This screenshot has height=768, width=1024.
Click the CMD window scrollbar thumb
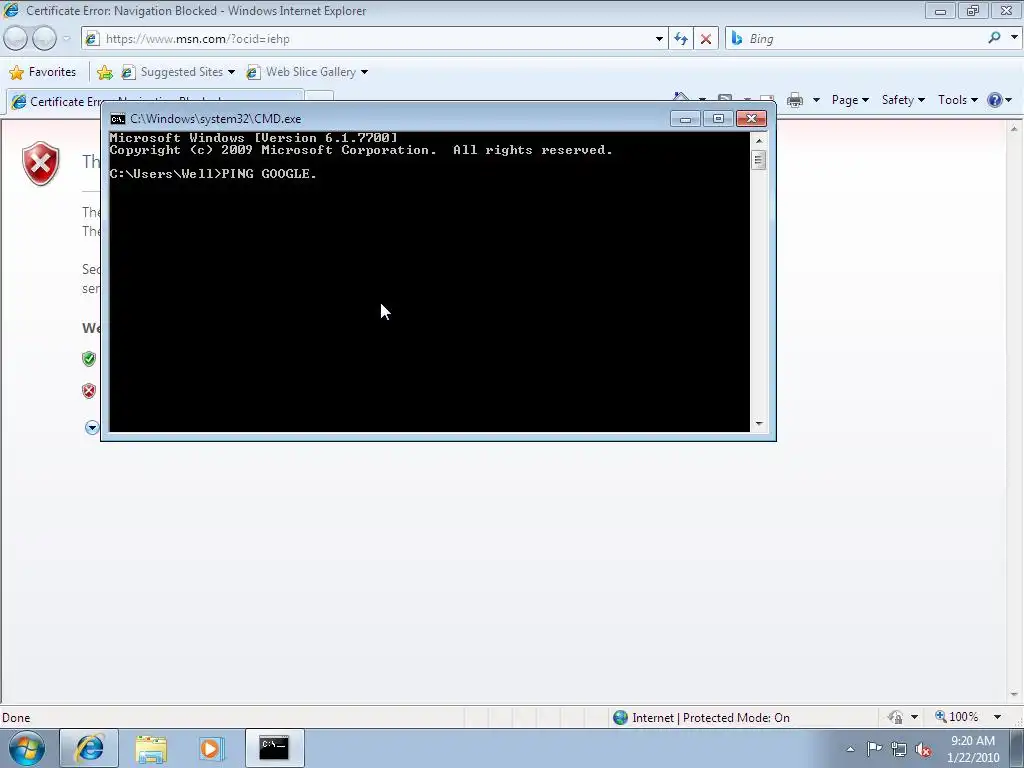(x=758, y=160)
